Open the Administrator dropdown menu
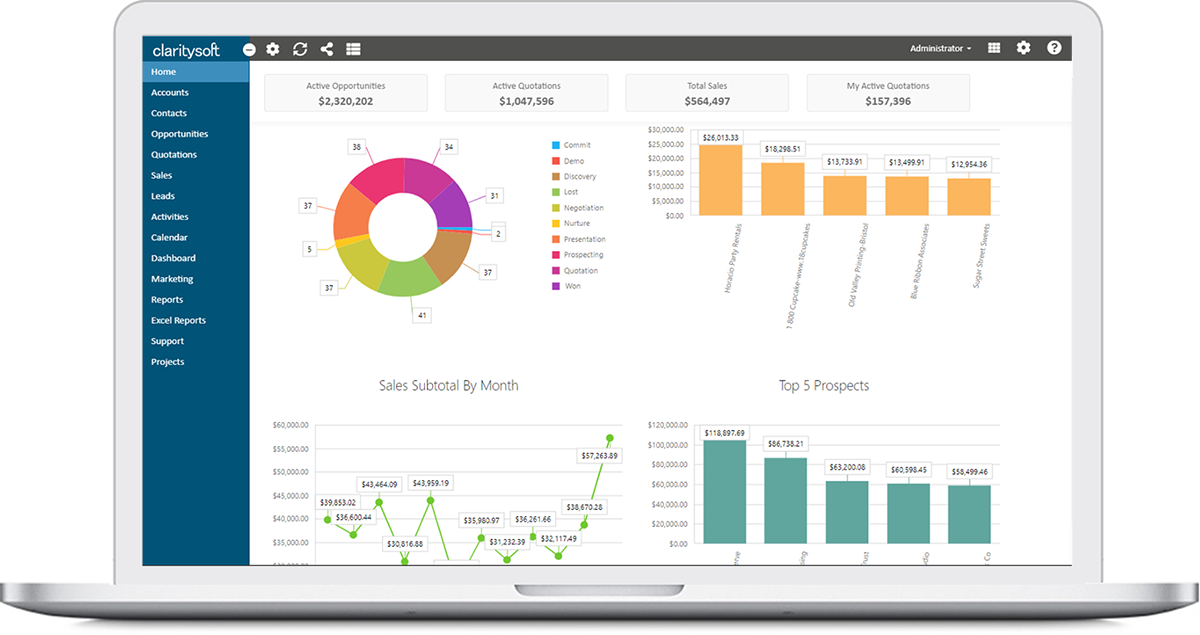 (938, 48)
